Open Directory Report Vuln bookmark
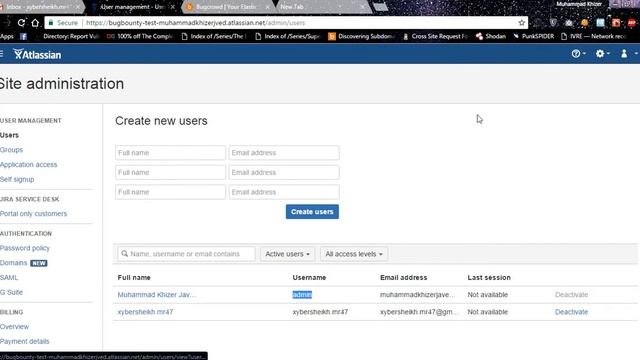 [71, 36]
